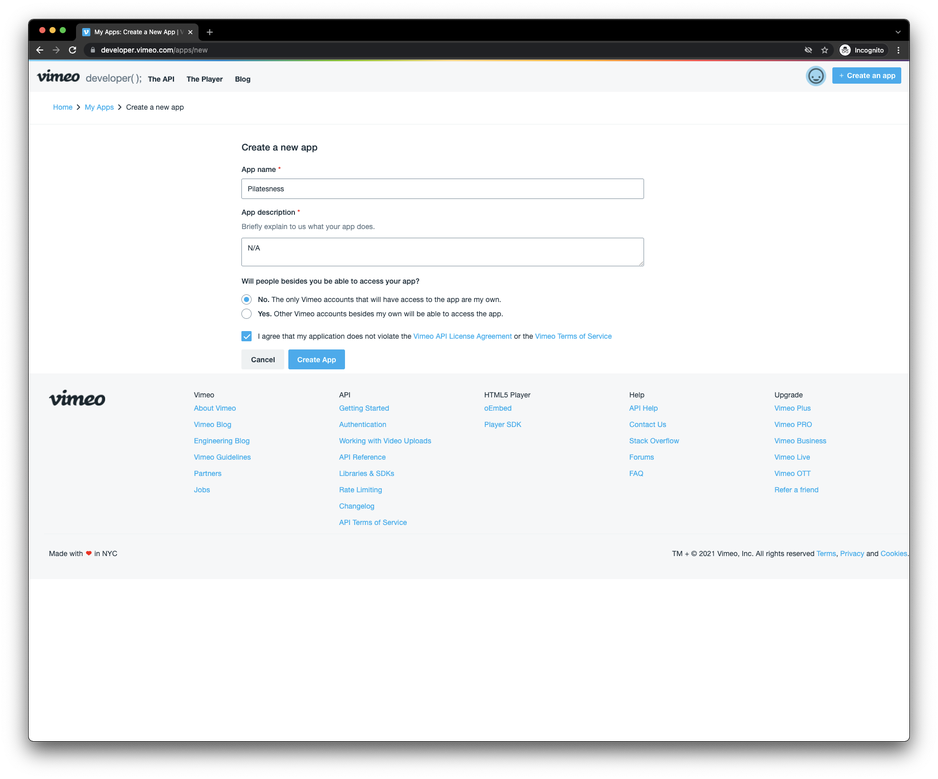This screenshot has width=938, height=779.
Task: Open Partners footer link
Action: pyautogui.click(x=208, y=473)
